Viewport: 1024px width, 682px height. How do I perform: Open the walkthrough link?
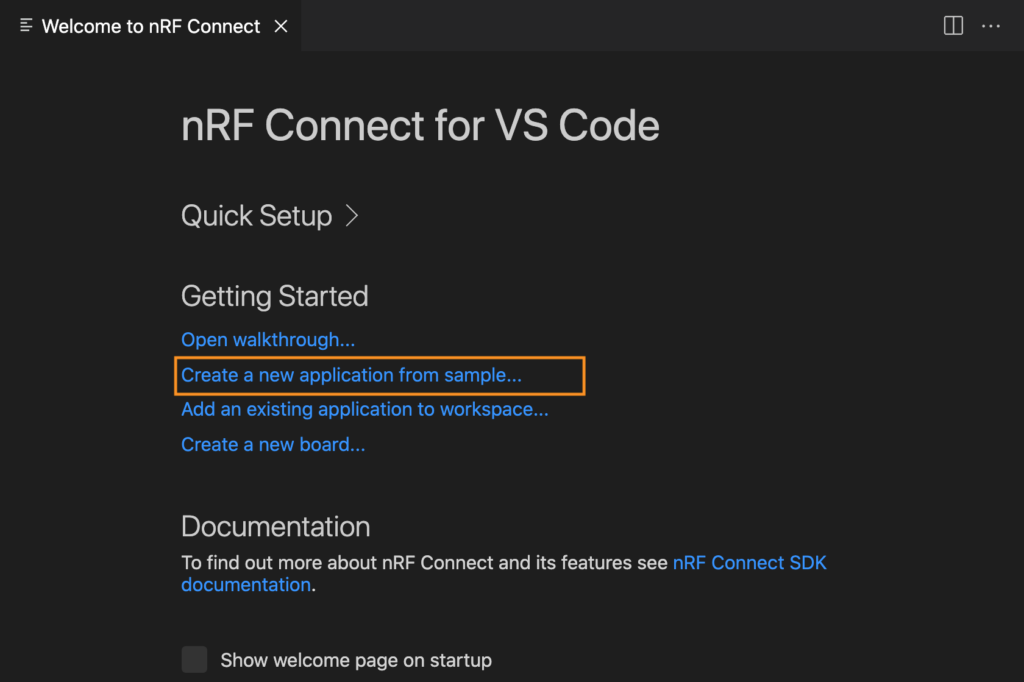tap(268, 340)
